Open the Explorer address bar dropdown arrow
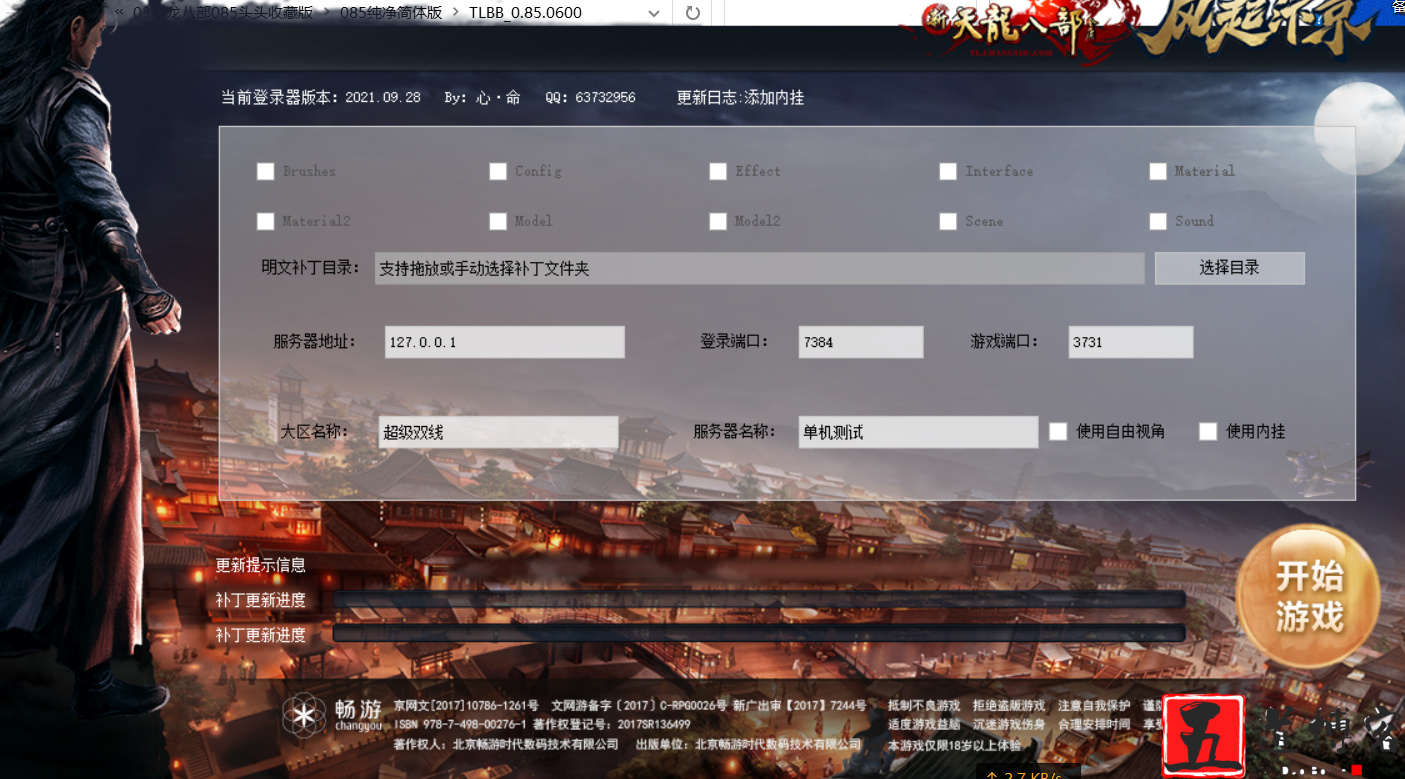The height and width of the screenshot is (779, 1405). coord(654,13)
